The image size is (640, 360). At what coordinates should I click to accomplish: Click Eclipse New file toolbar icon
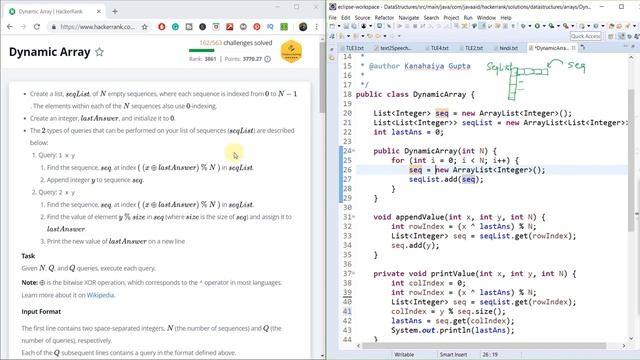click(332, 26)
